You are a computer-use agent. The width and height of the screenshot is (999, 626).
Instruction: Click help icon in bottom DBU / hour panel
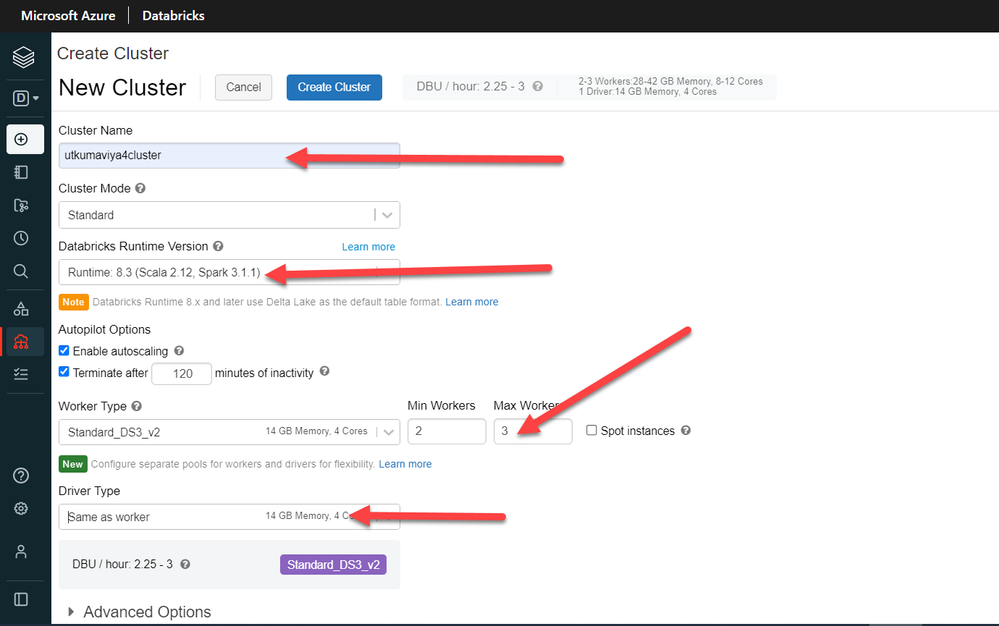click(185, 564)
